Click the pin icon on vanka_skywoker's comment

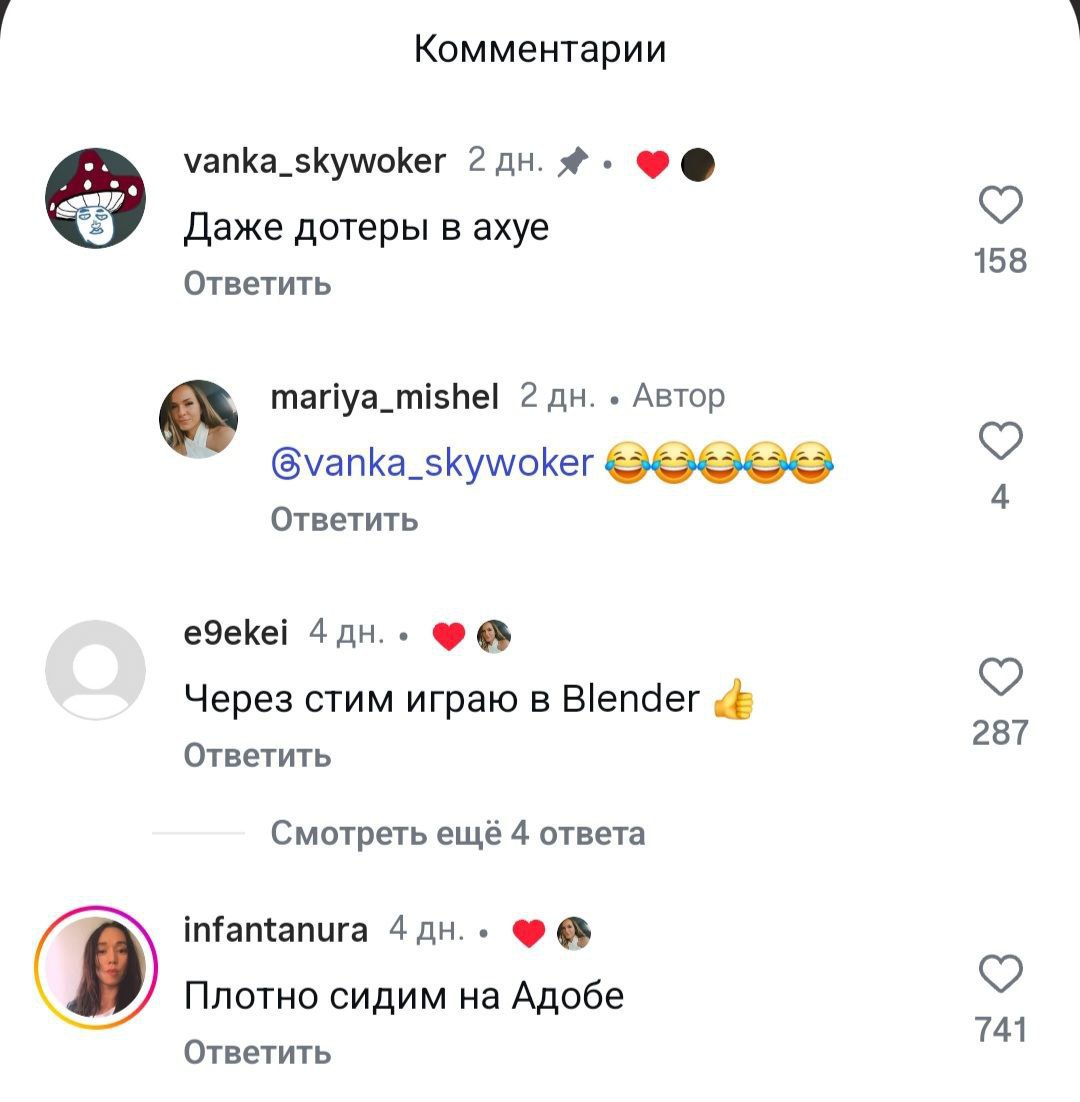coord(573,162)
